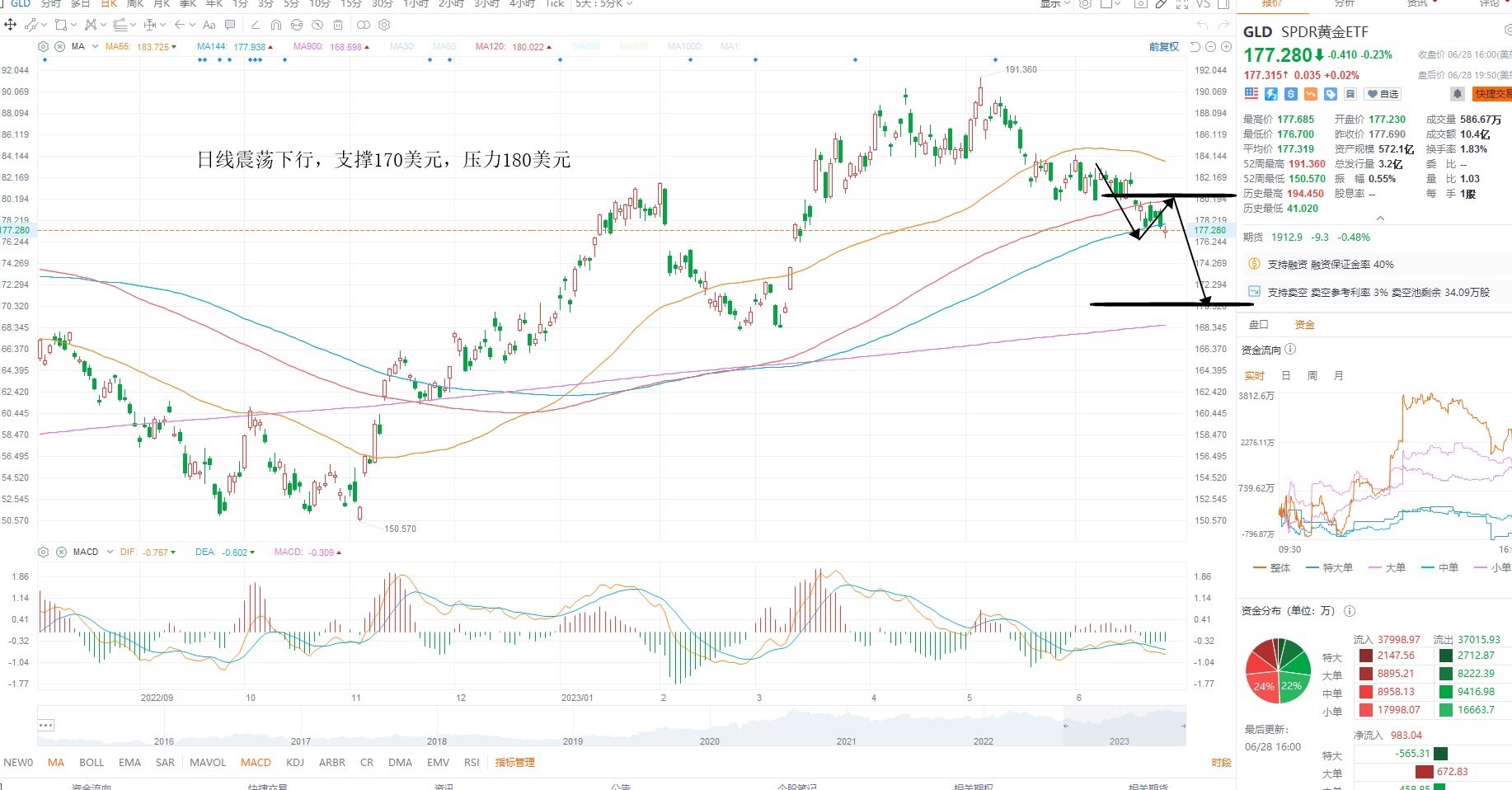
Task: Delete drawings with the trash icon
Action: (x=338, y=25)
